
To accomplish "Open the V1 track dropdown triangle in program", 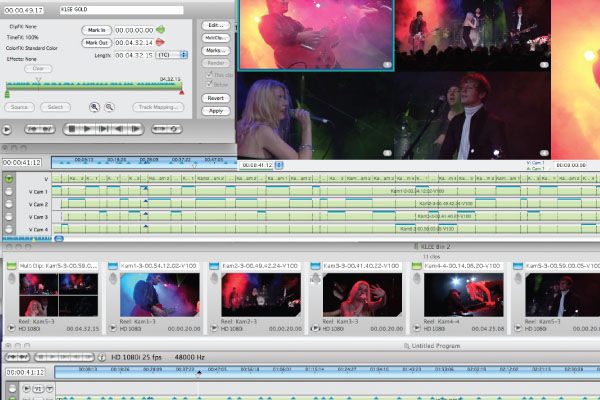I will [50, 389].
